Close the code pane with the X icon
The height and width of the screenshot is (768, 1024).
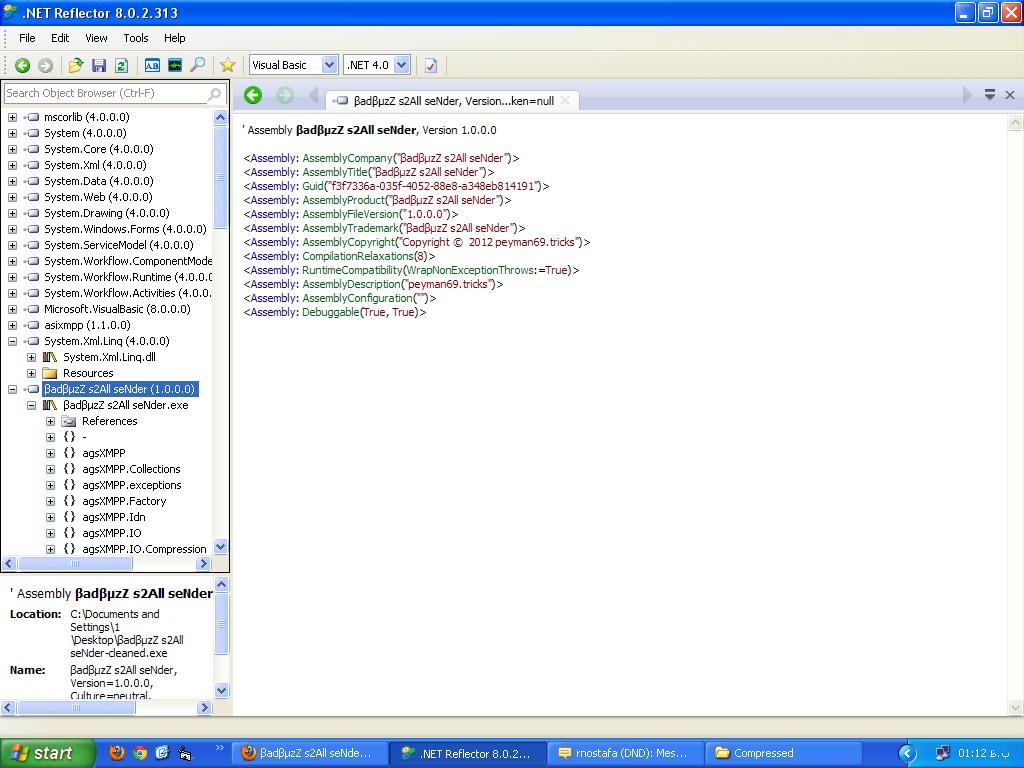[x=1010, y=95]
